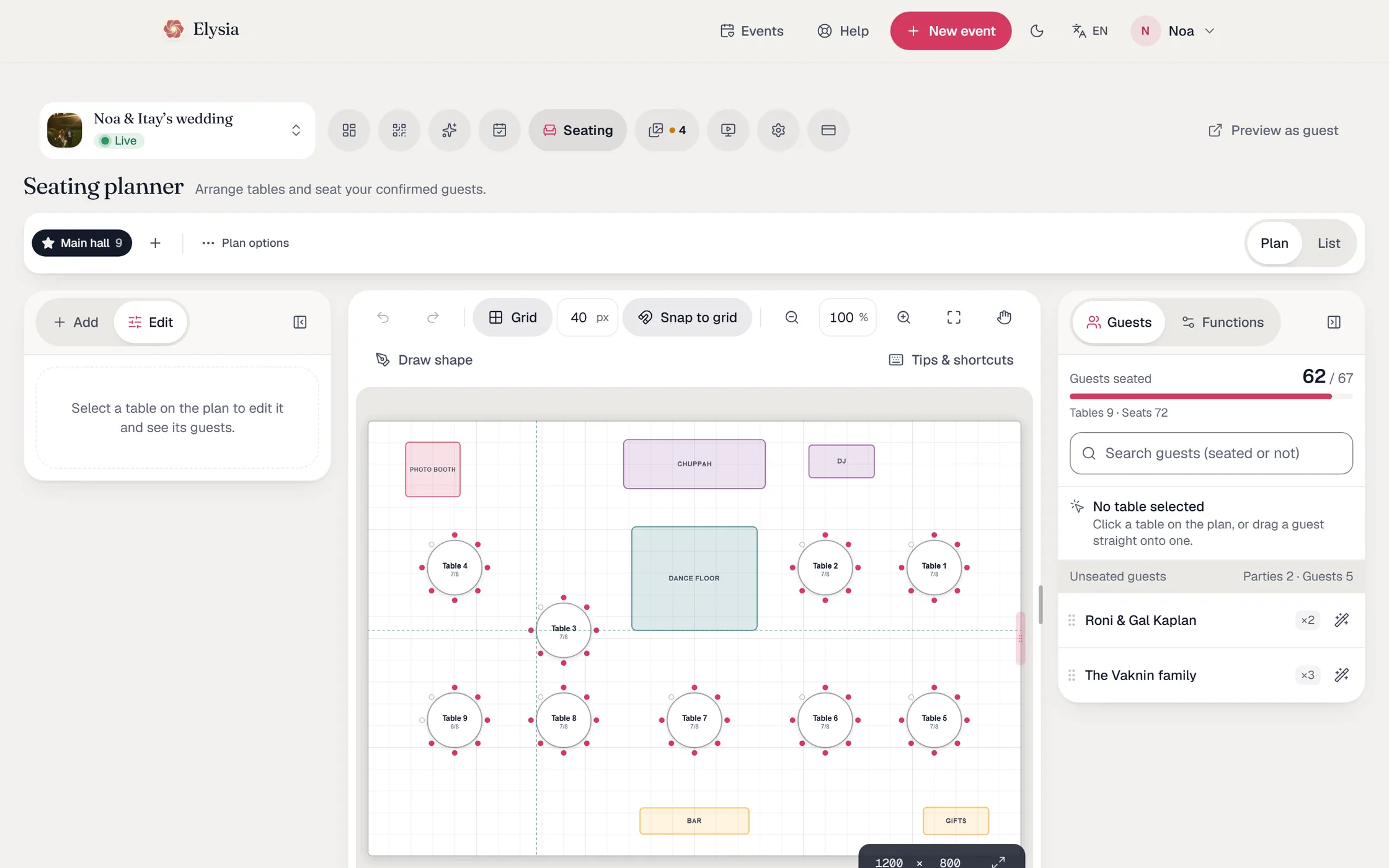
Task: Expand the Noa & Itay's wedding event selector
Action: (177, 130)
